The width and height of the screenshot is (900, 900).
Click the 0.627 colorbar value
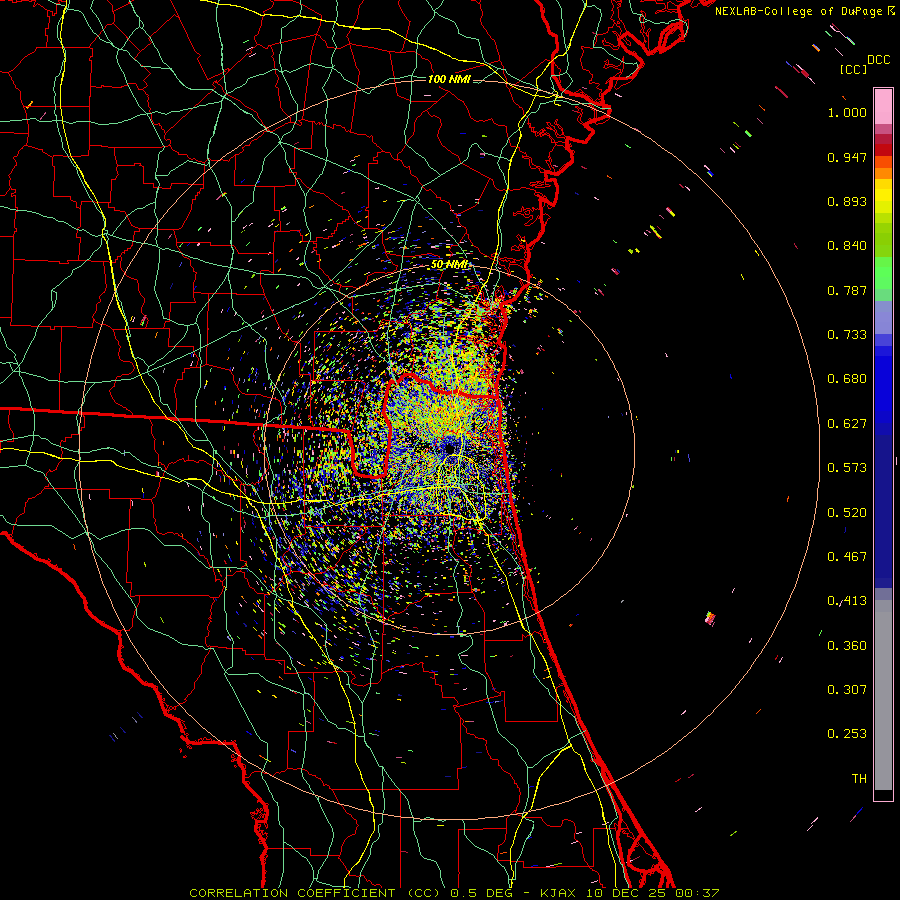(x=847, y=424)
